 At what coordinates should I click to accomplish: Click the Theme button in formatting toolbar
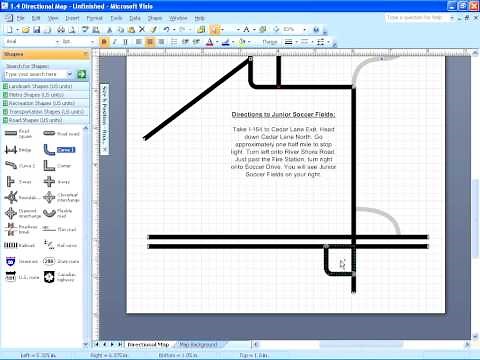270,42
